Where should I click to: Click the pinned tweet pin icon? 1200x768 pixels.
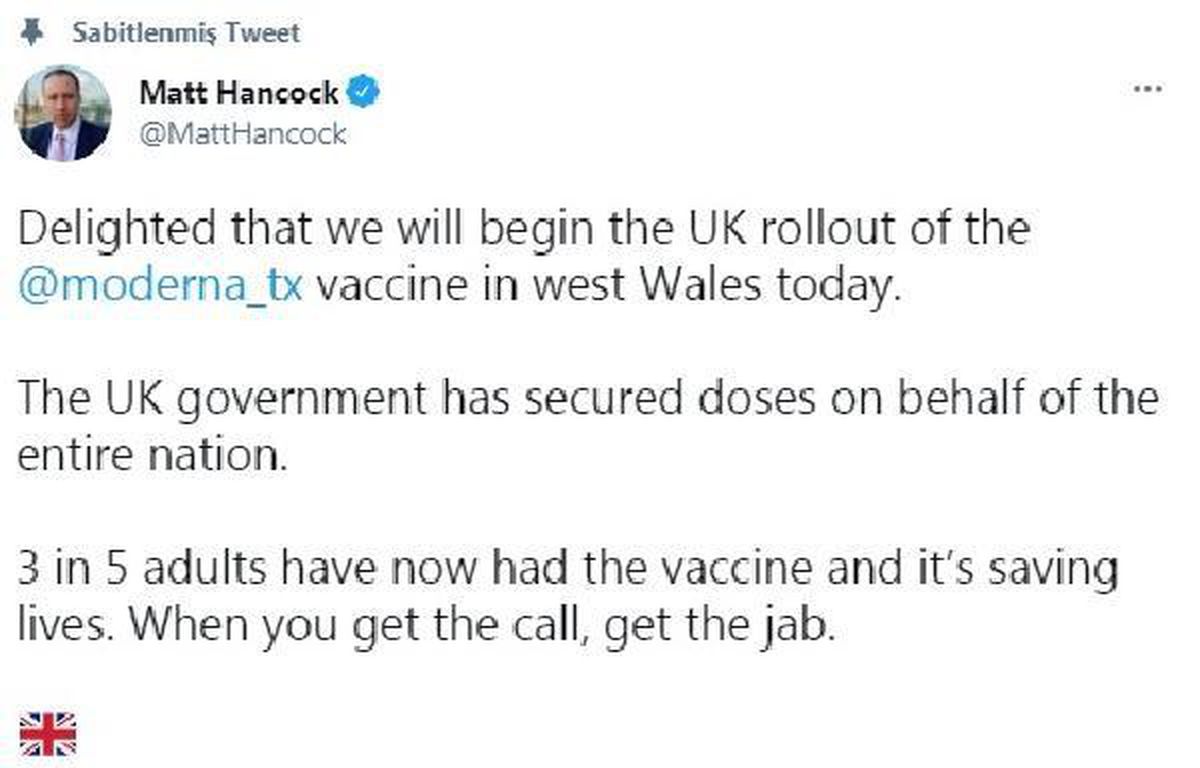pyautogui.click(x=32, y=32)
